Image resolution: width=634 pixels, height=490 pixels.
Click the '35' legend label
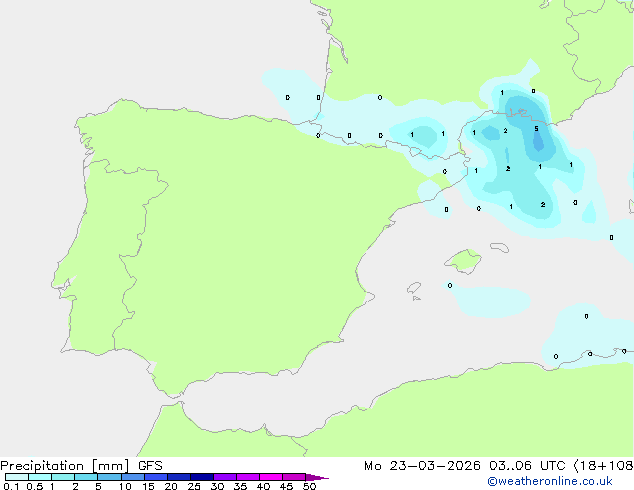[240, 486]
